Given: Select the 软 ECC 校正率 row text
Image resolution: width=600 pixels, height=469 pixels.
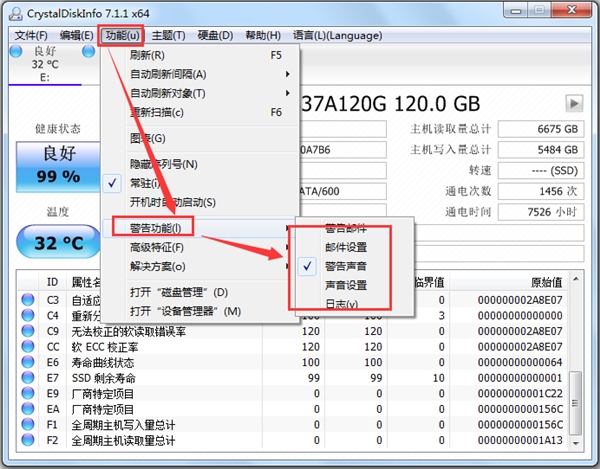Looking at the screenshot, I should [104, 347].
